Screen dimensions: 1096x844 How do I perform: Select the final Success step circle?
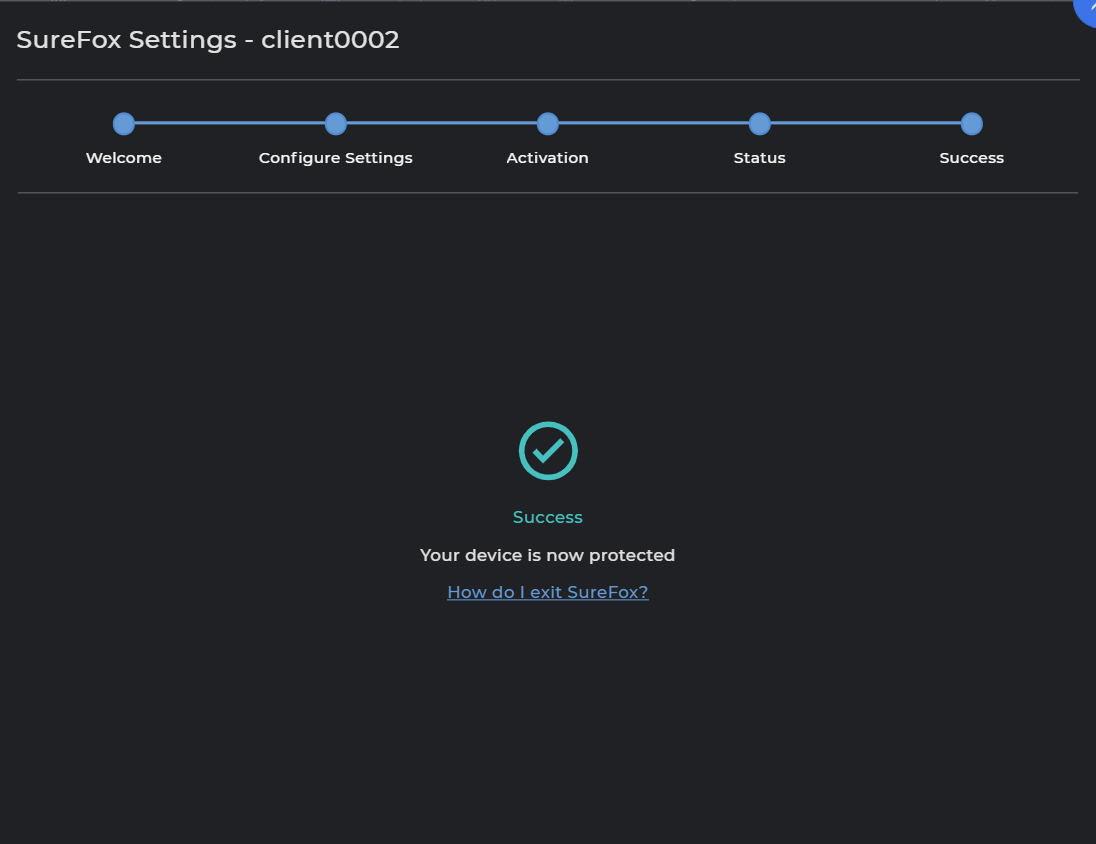971,124
